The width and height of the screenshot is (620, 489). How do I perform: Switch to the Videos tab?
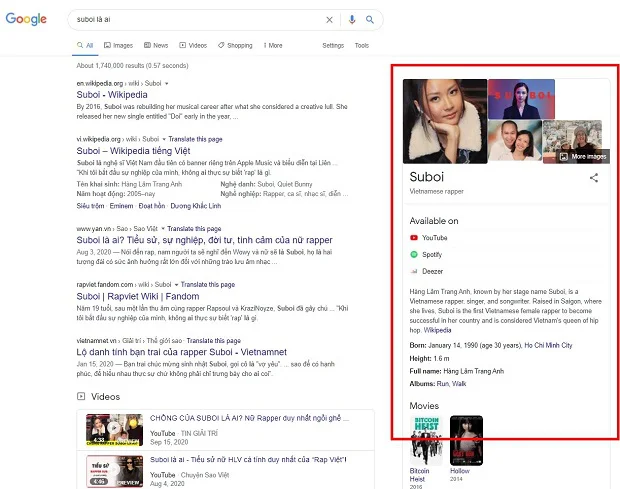(193, 45)
